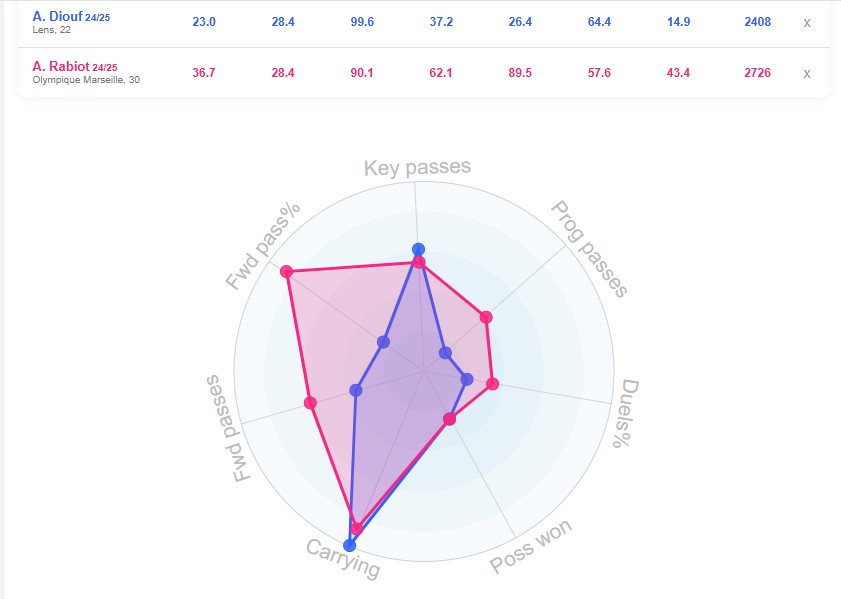
Task: Click the pink Rabiot Prog passes data point
Action: 487,317
